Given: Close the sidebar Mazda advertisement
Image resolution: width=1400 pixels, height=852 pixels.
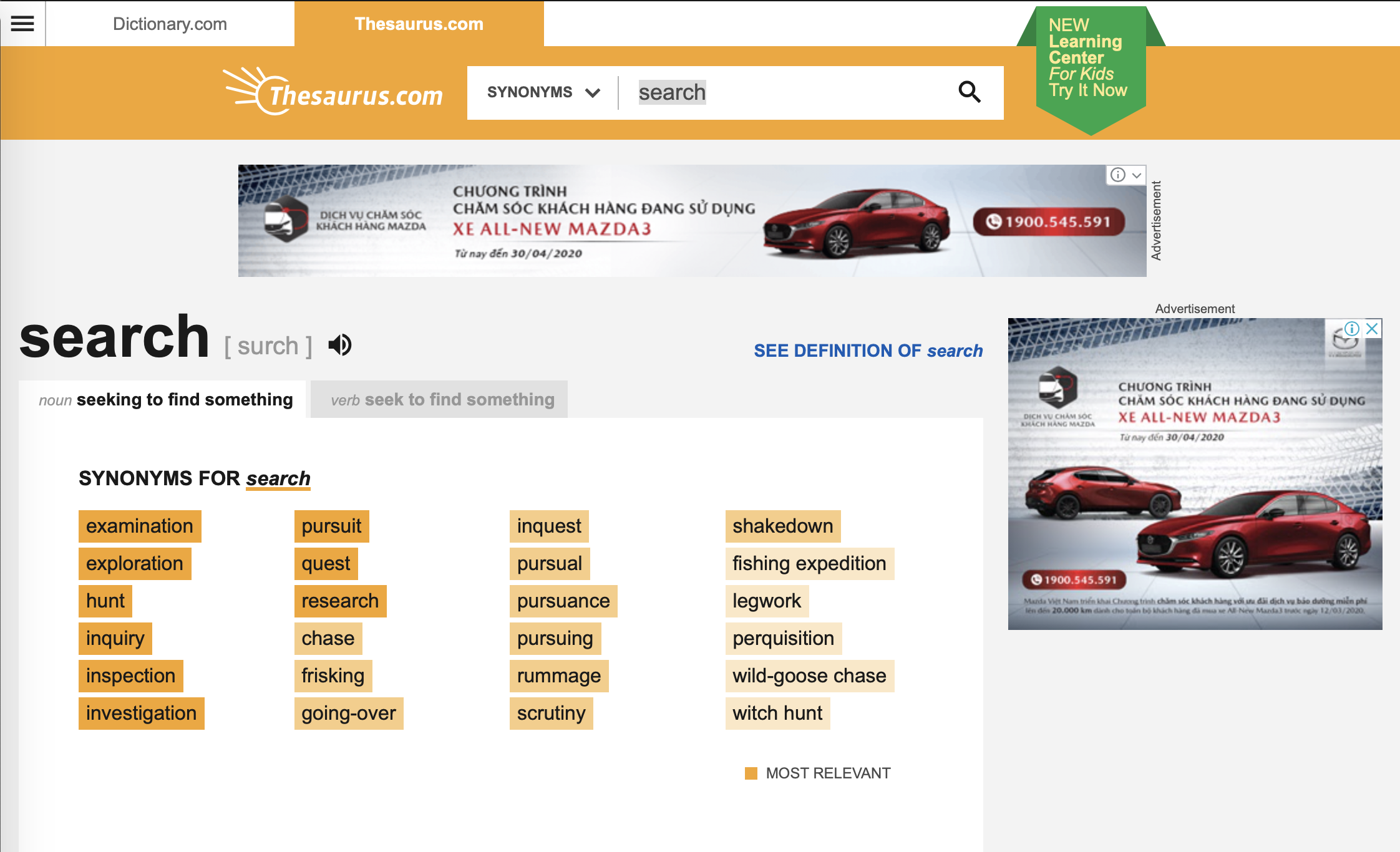Looking at the screenshot, I should pyautogui.click(x=1372, y=329).
